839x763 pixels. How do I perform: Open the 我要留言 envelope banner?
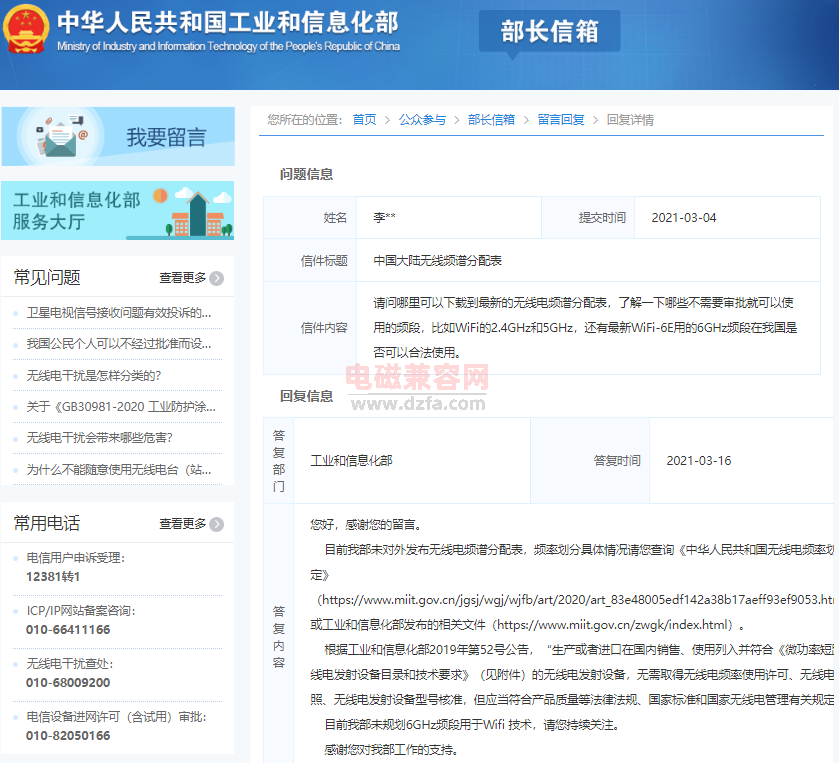[x=118, y=136]
